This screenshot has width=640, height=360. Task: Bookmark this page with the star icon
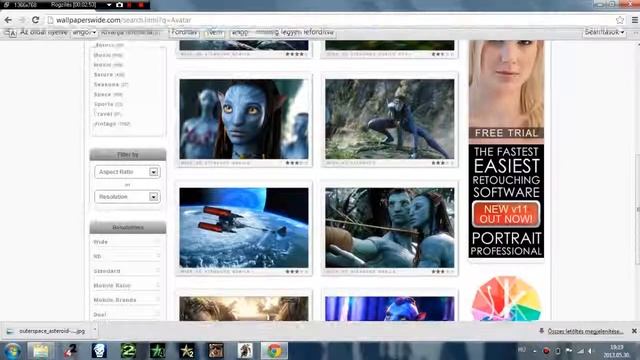(x=620, y=20)
